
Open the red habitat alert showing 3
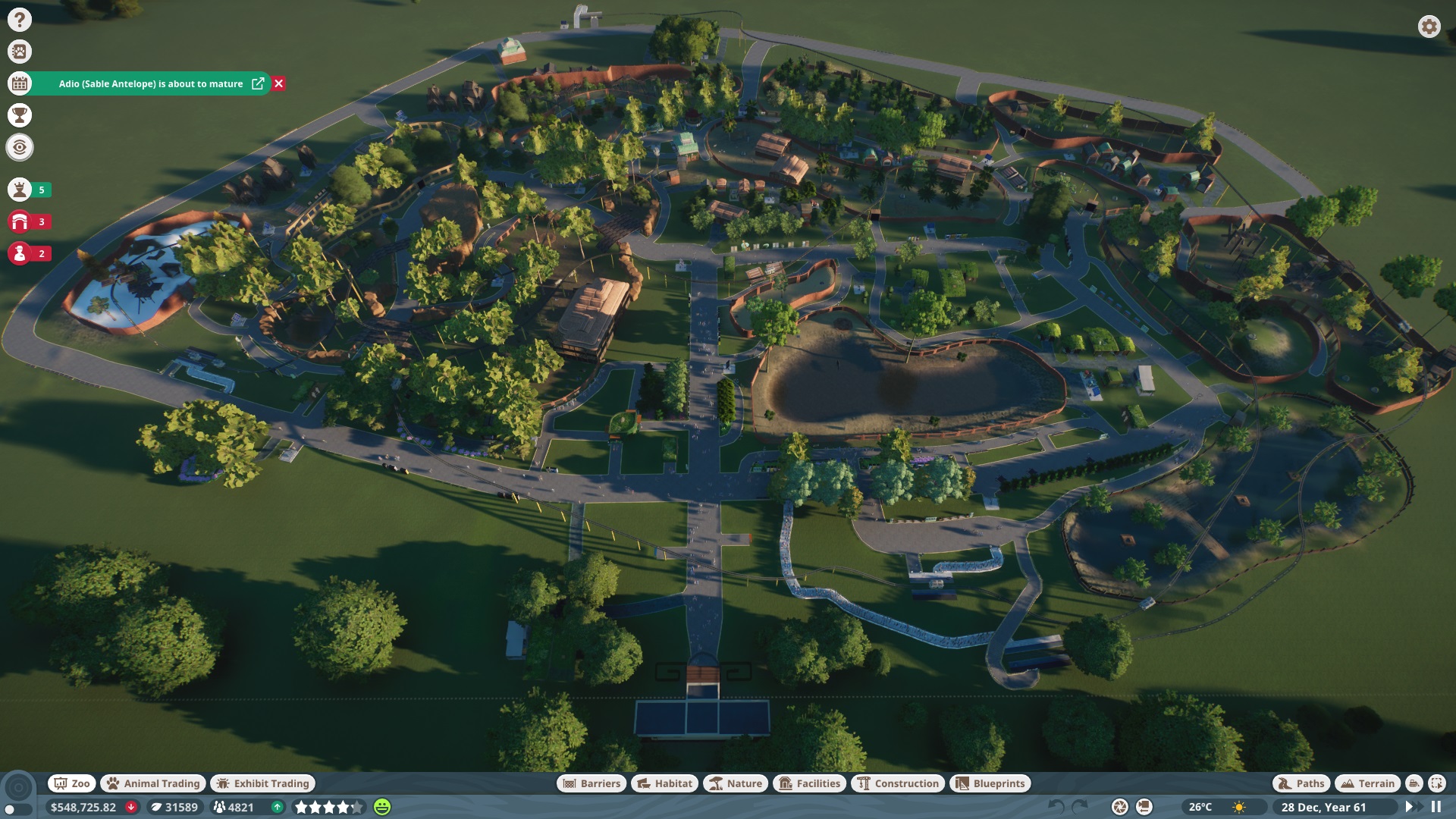[30, 221]
